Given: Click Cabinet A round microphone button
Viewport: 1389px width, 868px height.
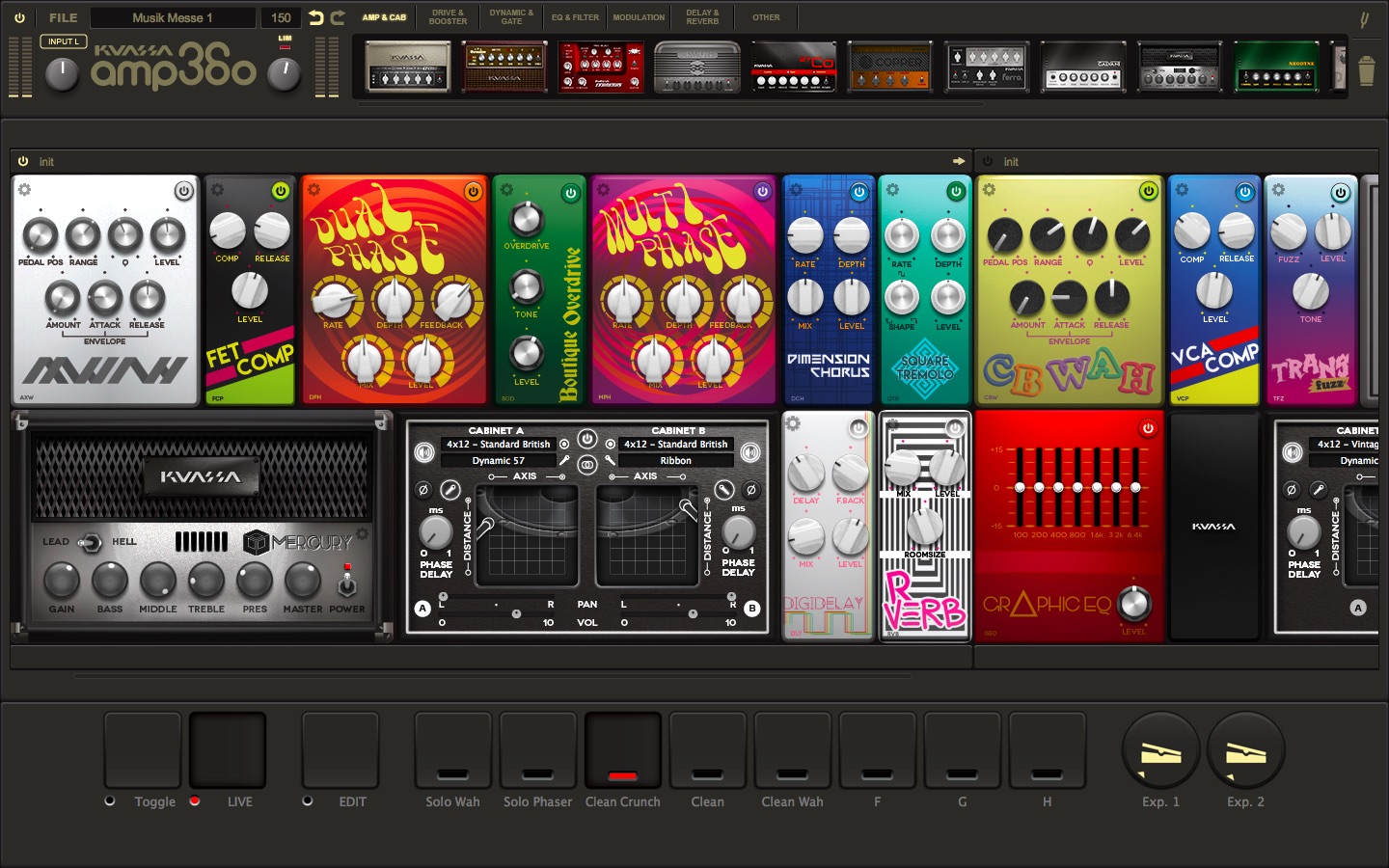Looking at the screenshot, I should (x=449, y=490).
